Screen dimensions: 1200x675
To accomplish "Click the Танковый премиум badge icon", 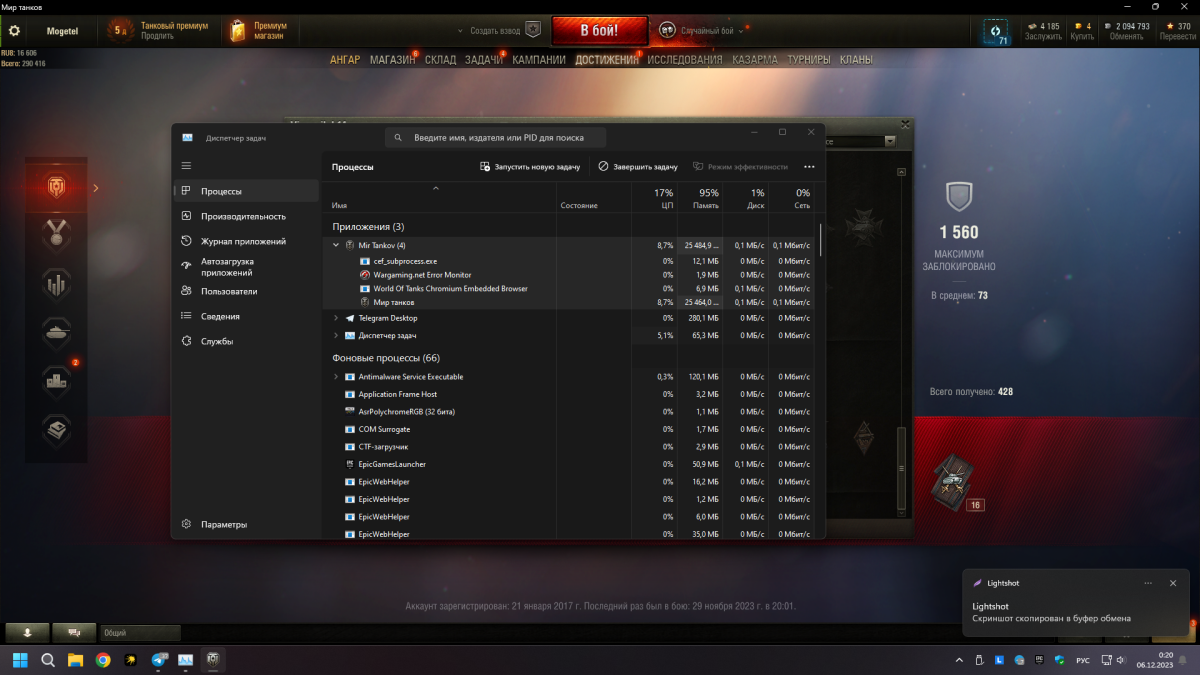I will [x=121, y=31].
